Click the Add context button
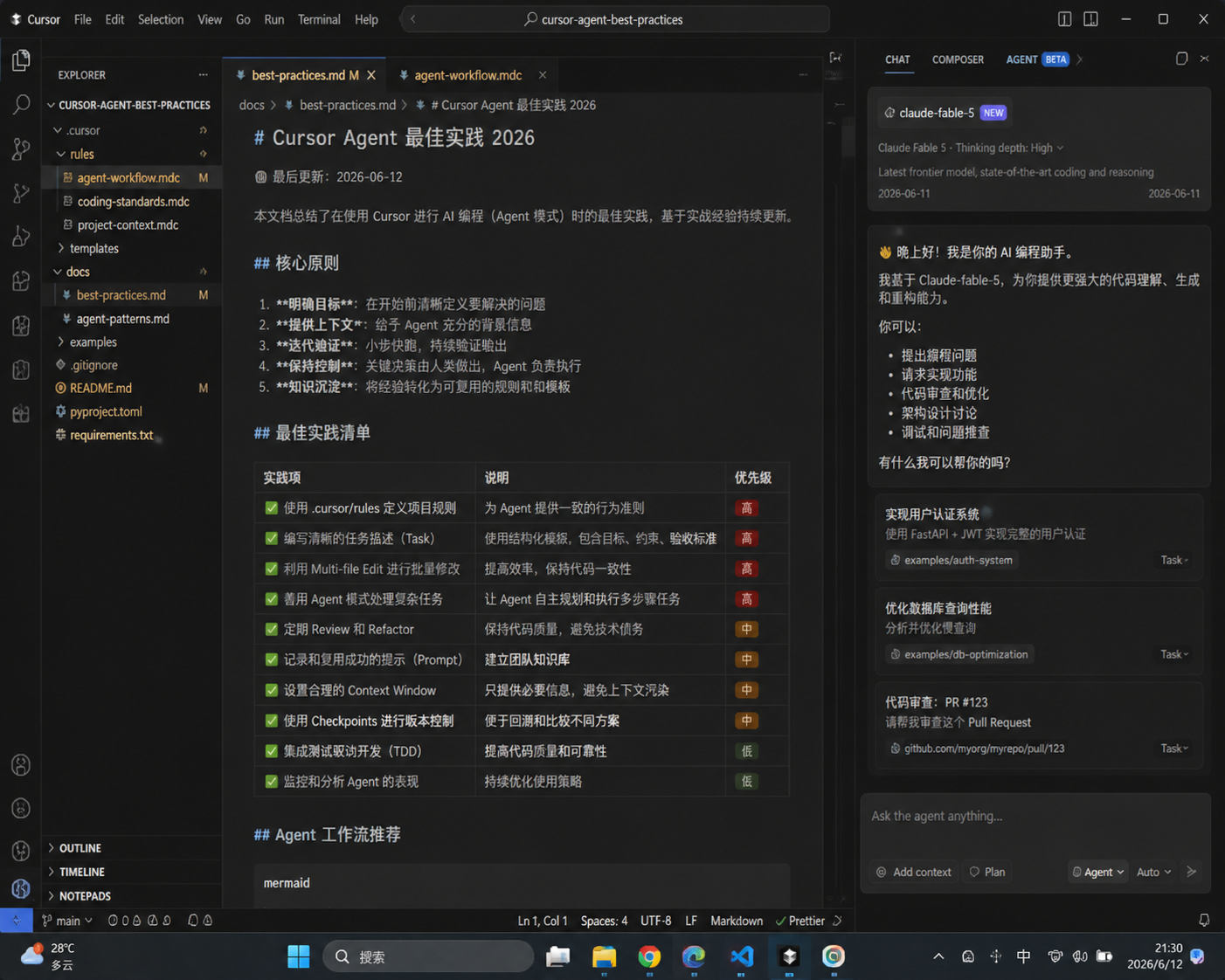Screen dimensions: 1225x980 coord(914,872)
